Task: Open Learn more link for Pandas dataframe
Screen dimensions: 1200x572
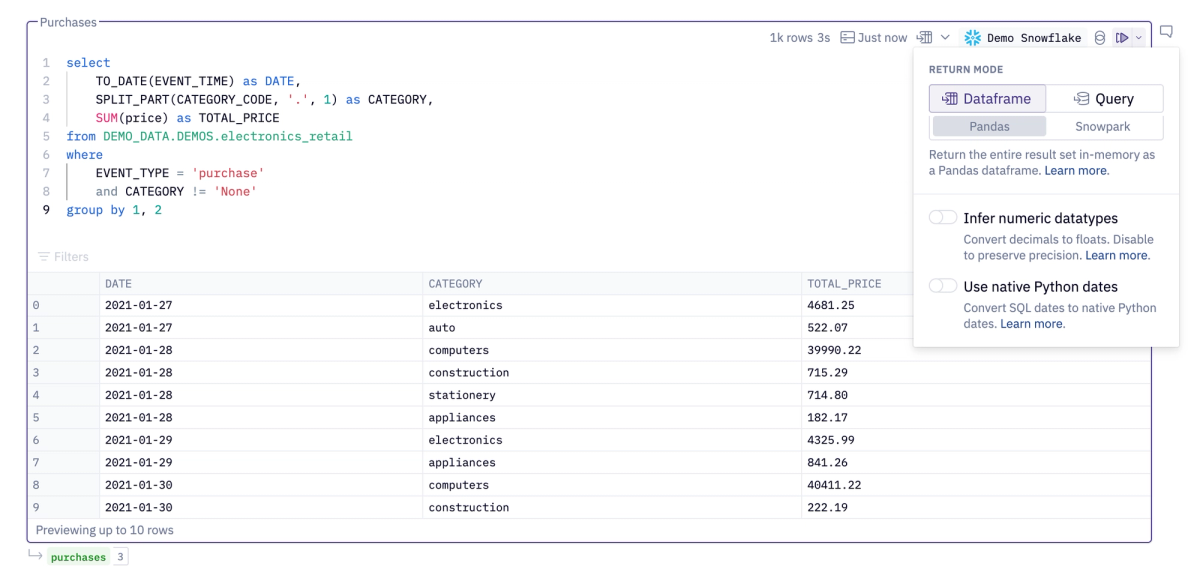Action: point(1076,171)
